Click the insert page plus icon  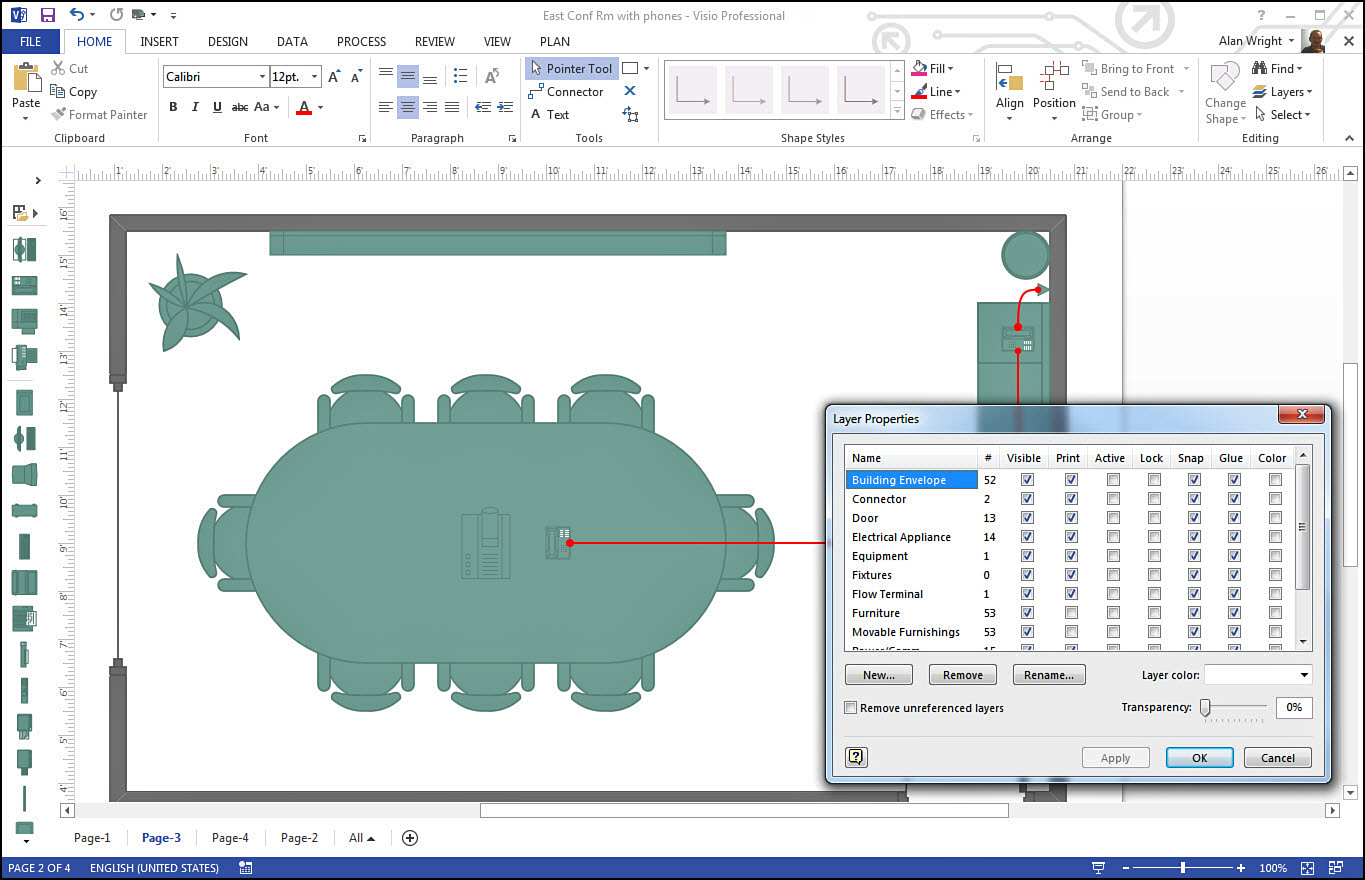click(x=409, y=838)
